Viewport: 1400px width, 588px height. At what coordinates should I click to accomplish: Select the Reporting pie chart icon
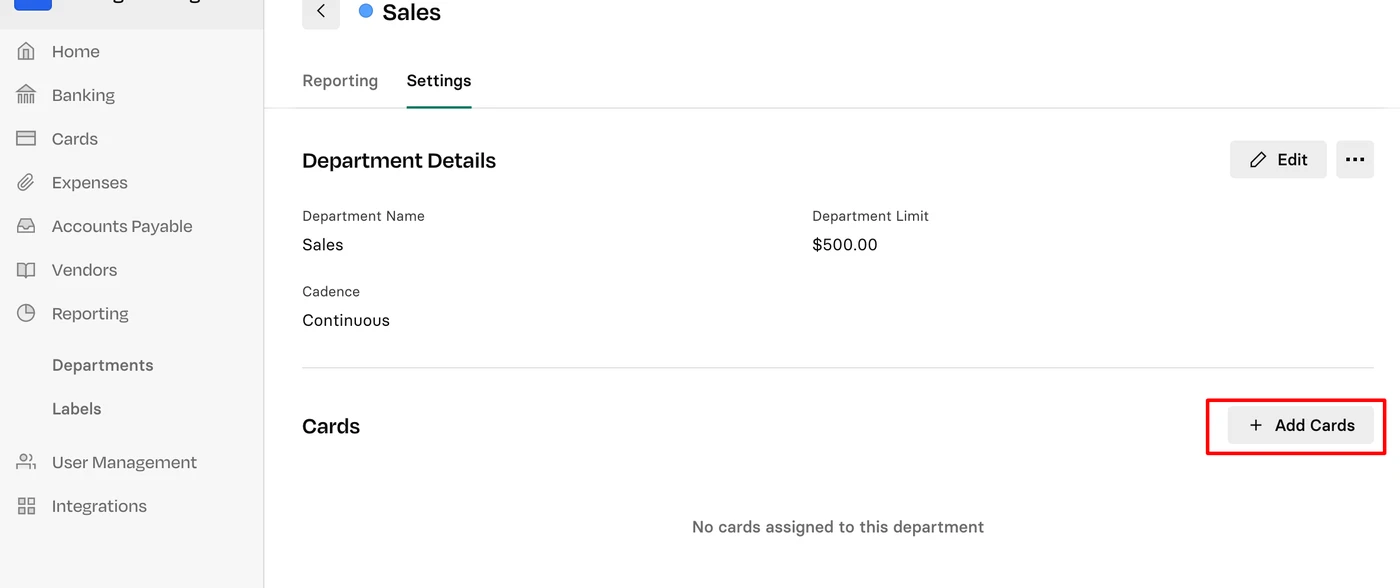(26, 313)
